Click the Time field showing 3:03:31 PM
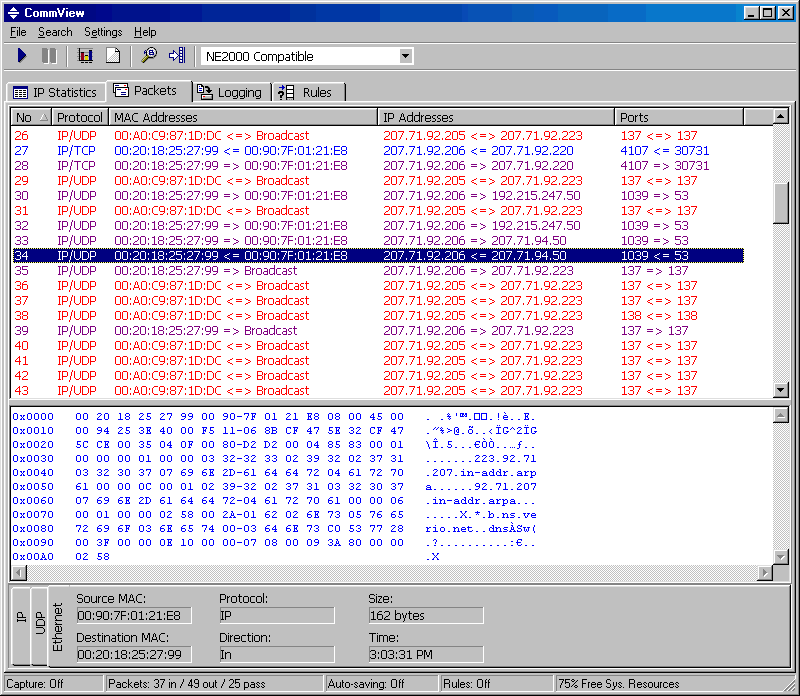The width and height of the screenshot is (800, 696). pyautogui.click(x=426, y=654)
